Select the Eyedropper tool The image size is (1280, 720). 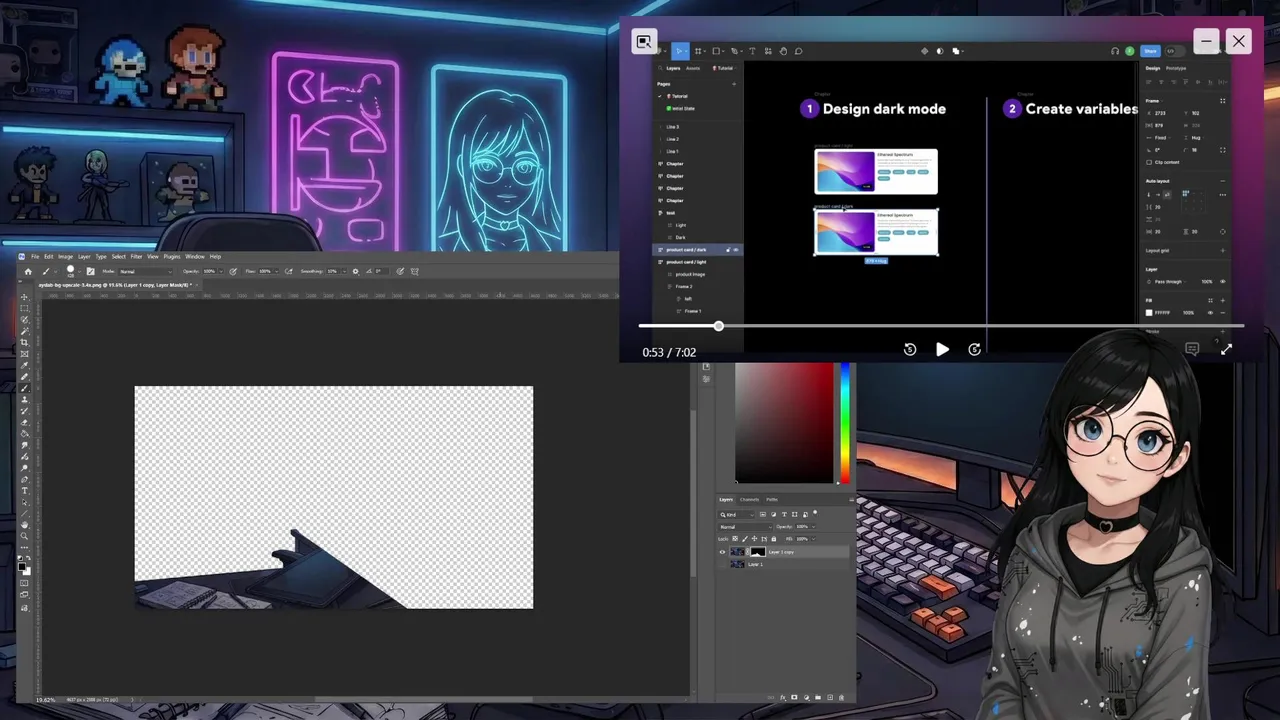26,366
